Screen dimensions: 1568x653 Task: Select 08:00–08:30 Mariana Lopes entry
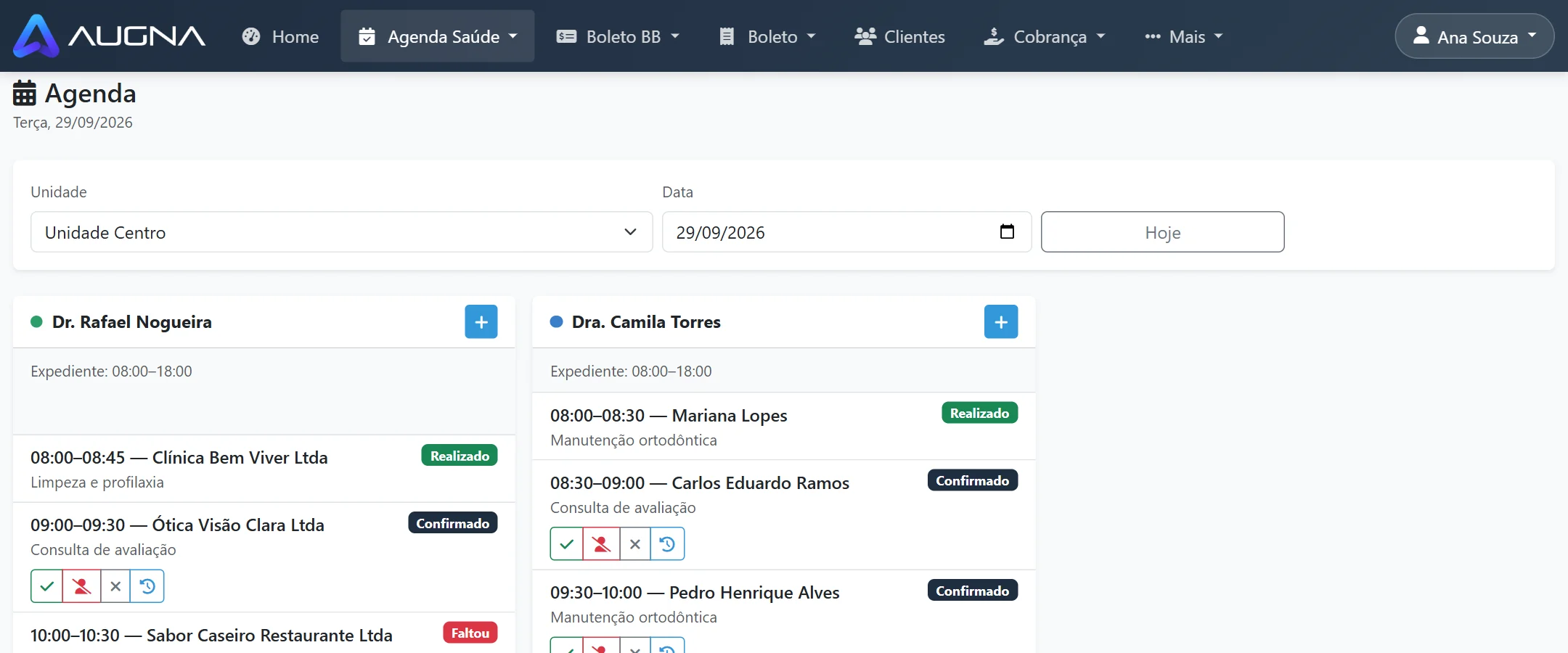pyautogui.click(x=784, y=427)
